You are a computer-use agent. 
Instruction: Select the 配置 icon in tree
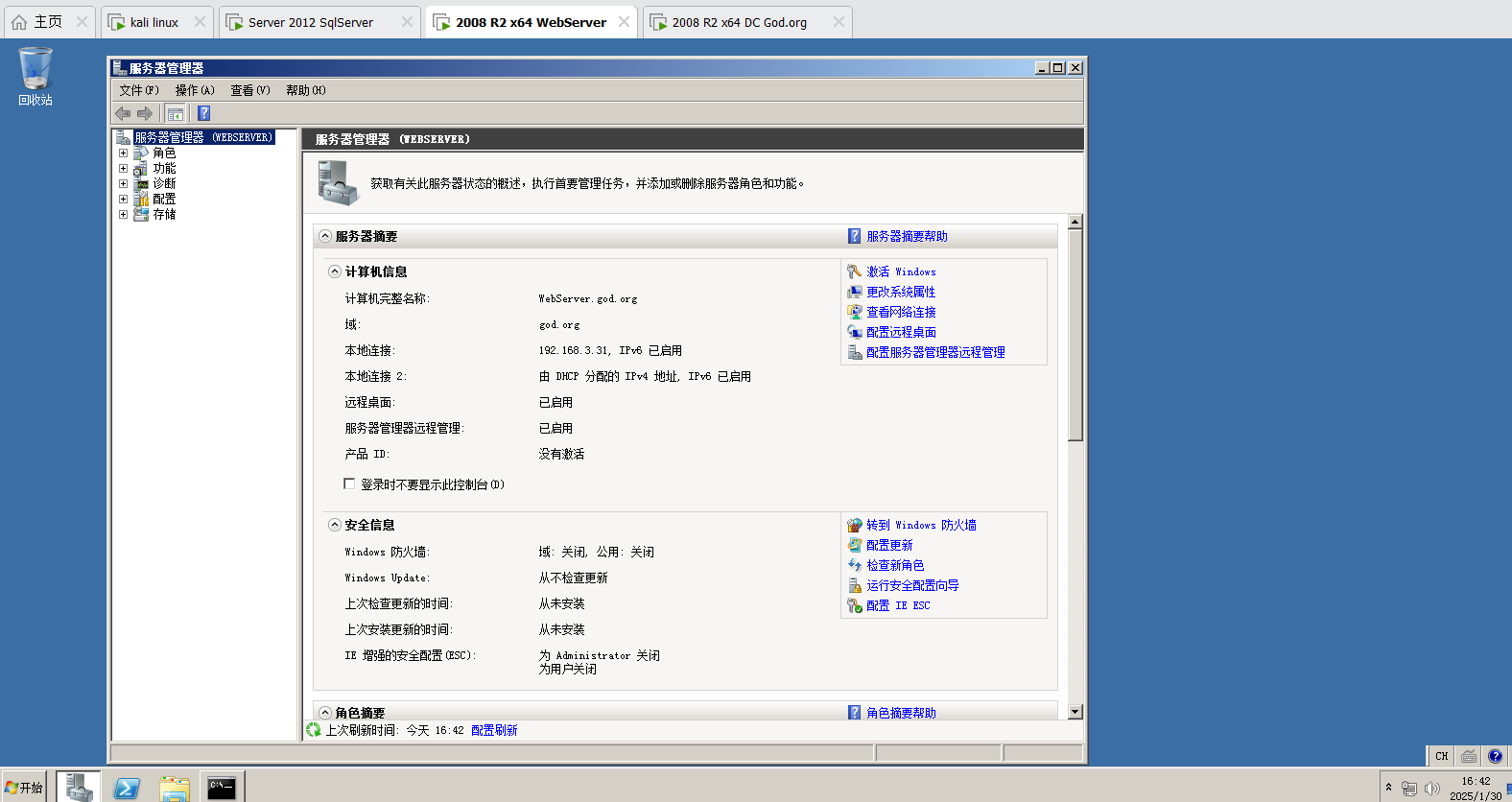[141, 199]
